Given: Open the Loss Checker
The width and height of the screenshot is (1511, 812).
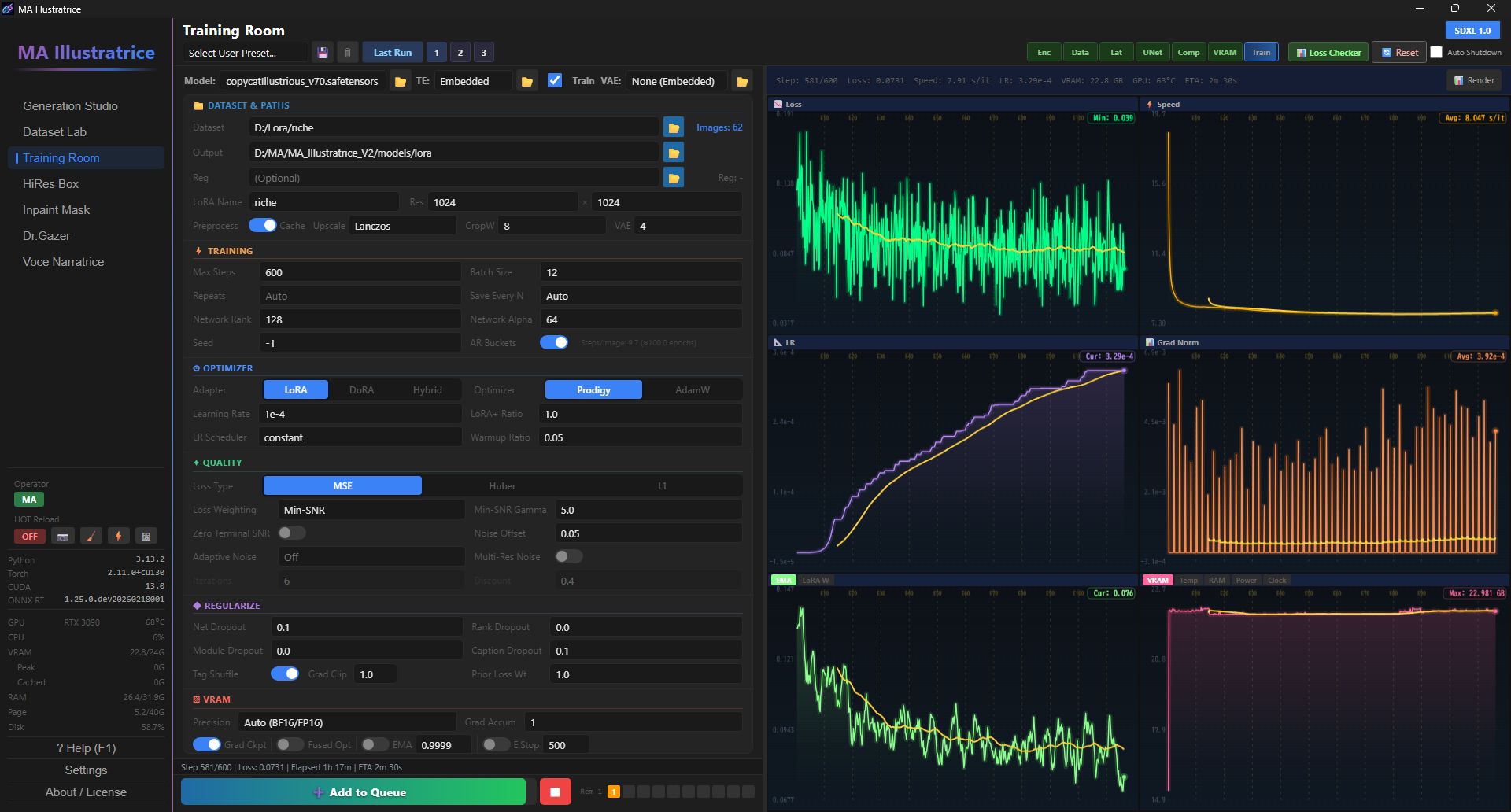Looking at the screenshot, I should tap(1328, 53).
